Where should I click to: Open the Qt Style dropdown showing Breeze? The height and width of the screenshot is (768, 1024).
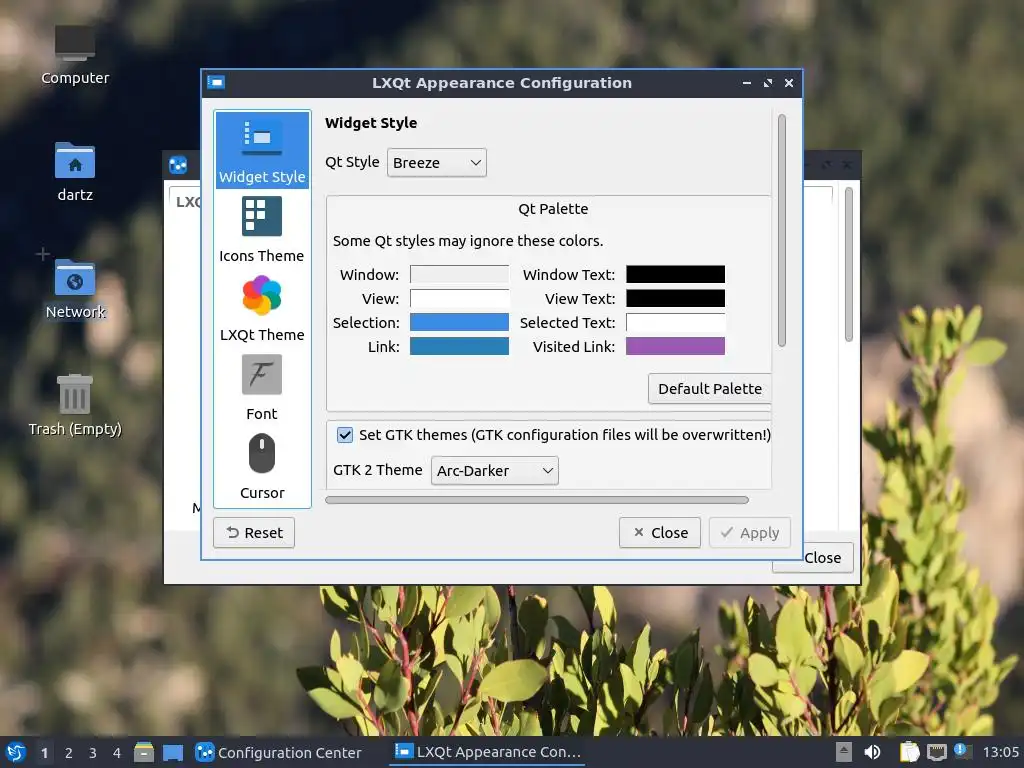(437, 163)
